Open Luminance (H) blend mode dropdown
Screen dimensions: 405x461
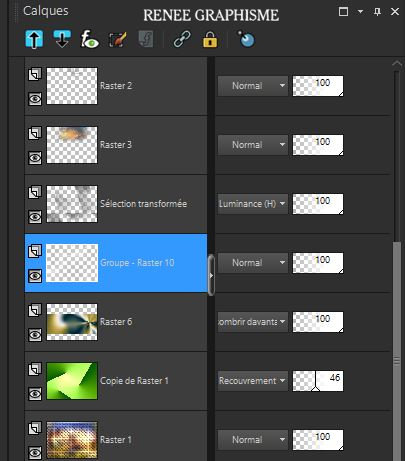(253, 204)
